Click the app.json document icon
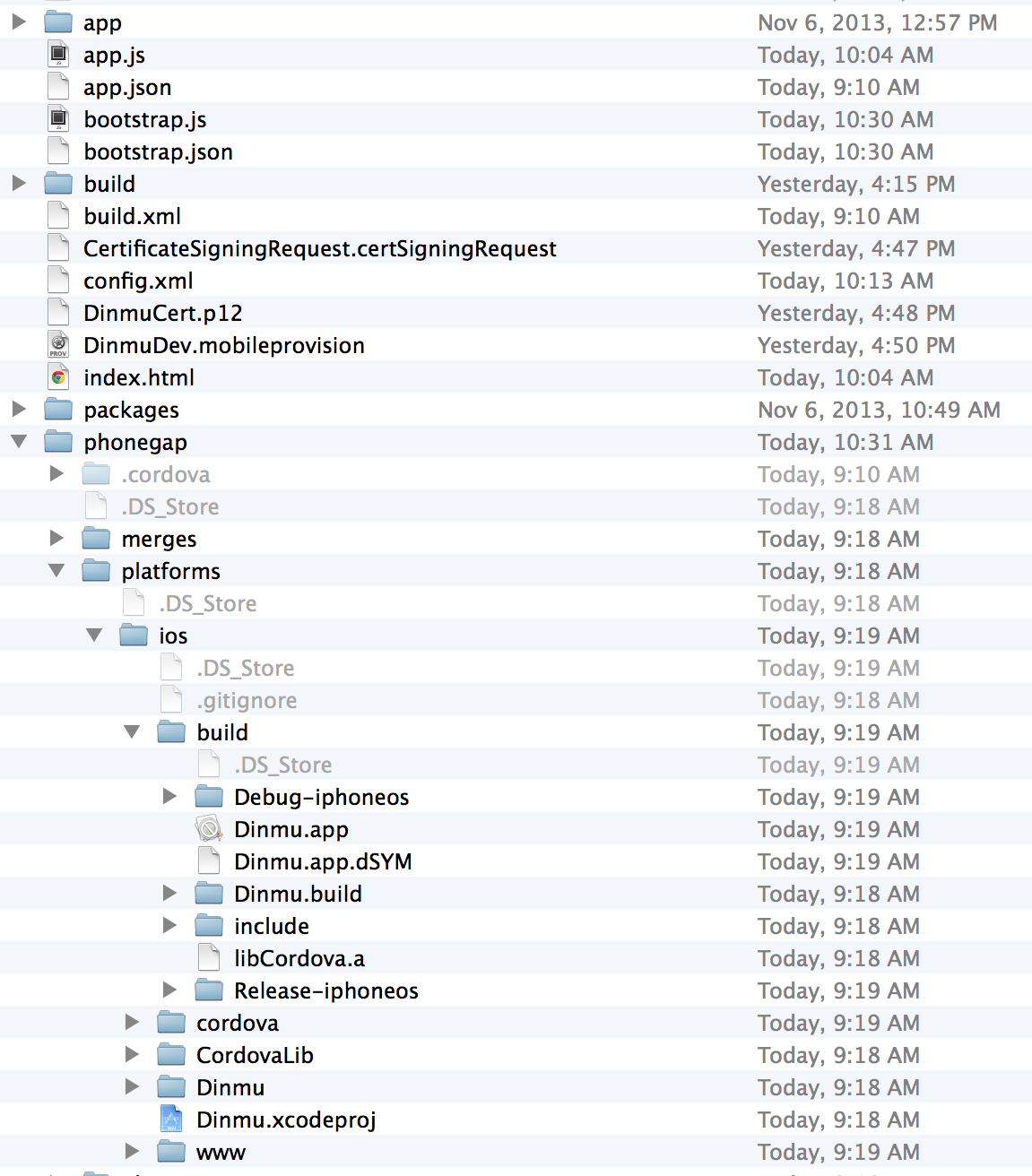 tap(58, 87)
